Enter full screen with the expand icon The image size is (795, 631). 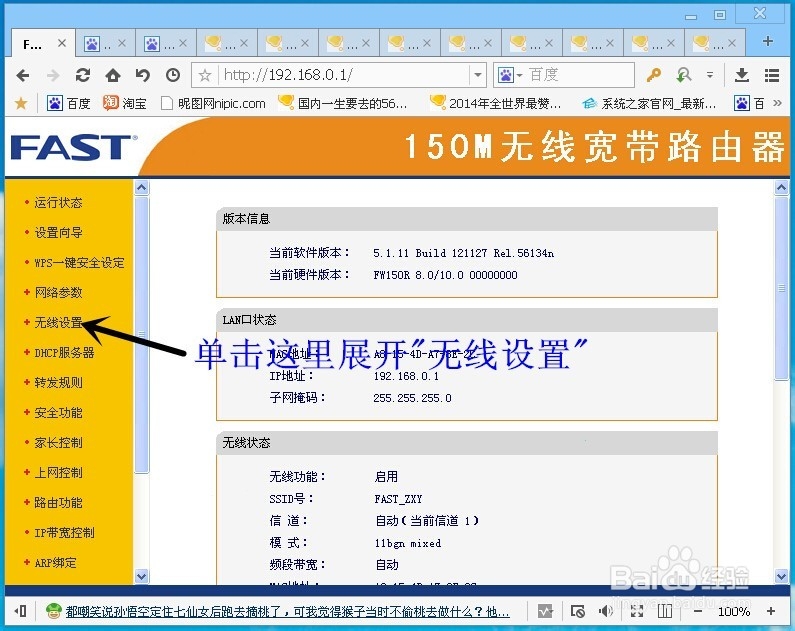pos(636,611)
